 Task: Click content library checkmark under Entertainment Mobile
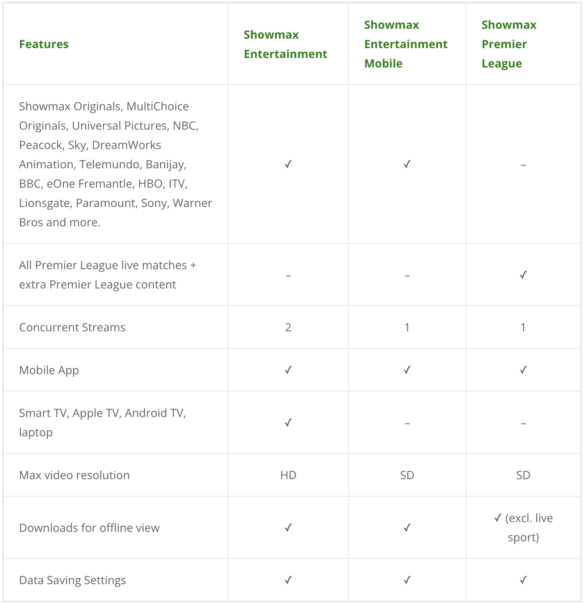(407, 164)
